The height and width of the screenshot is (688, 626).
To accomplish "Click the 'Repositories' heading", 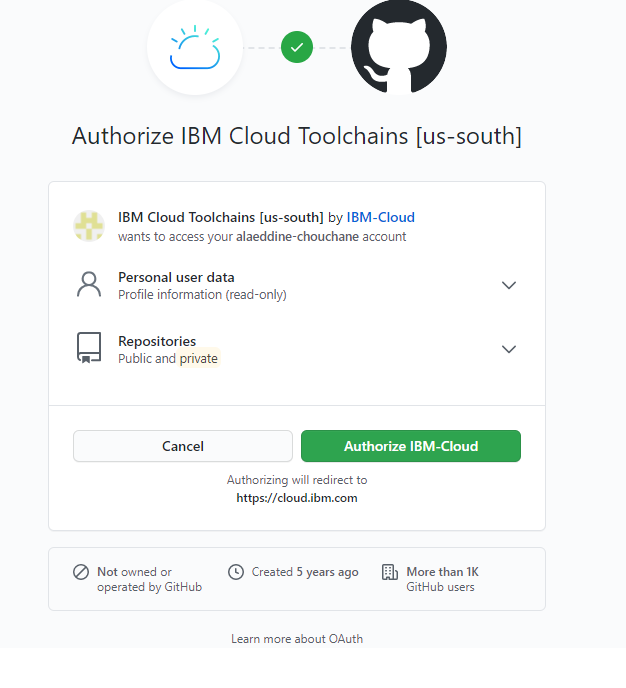I will click(157, 341).
